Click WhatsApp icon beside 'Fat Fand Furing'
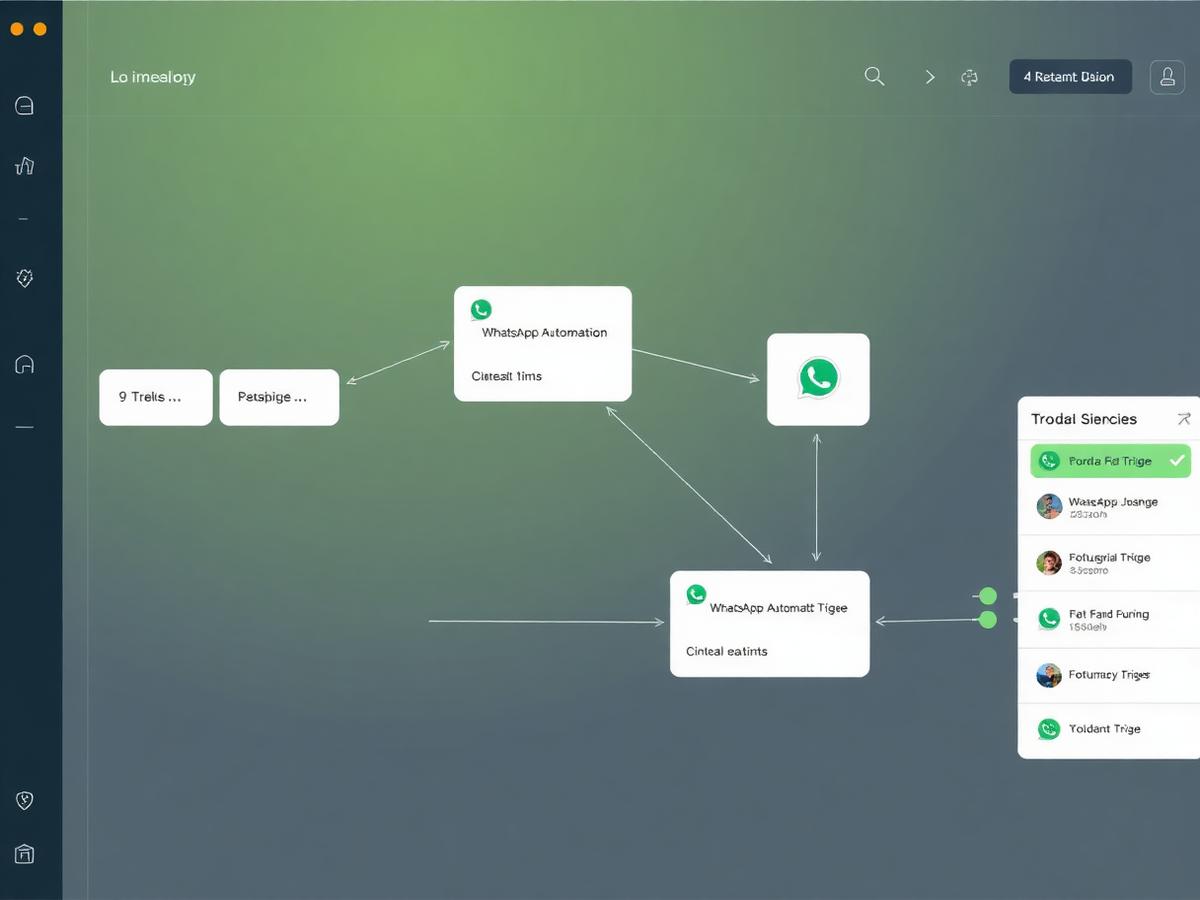The width and height of the screenshot is (1200, 900). point(1049,619)
